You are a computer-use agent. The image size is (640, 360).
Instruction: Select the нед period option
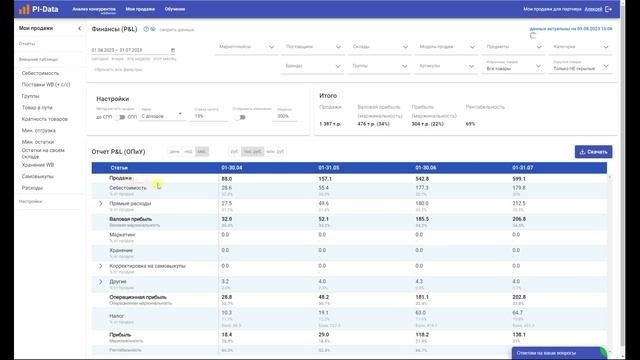188,151
